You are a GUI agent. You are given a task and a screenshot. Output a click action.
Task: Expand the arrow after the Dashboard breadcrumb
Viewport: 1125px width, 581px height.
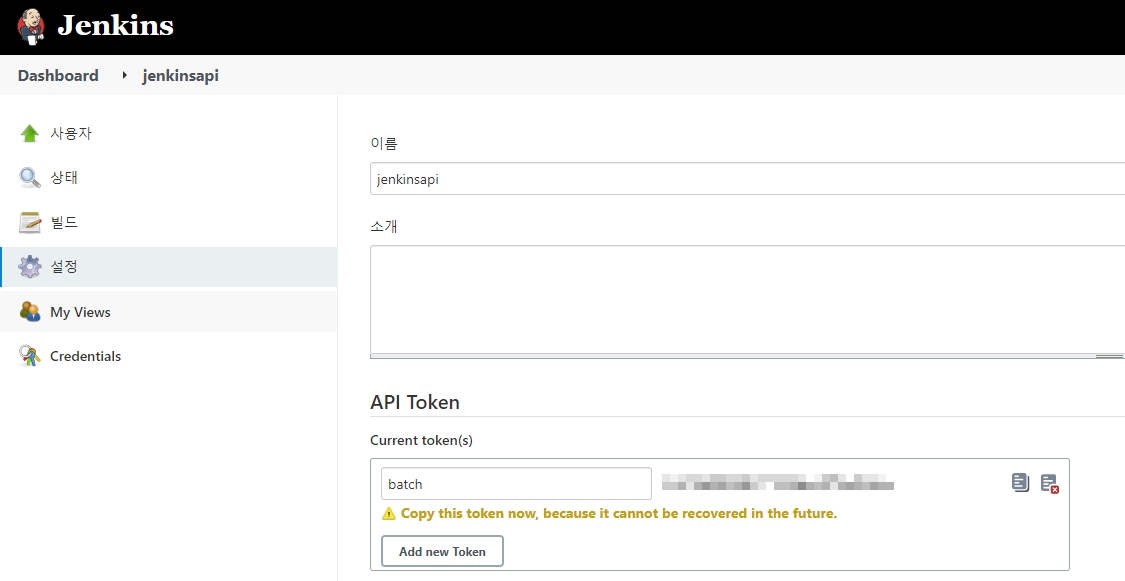pos(124,75)
